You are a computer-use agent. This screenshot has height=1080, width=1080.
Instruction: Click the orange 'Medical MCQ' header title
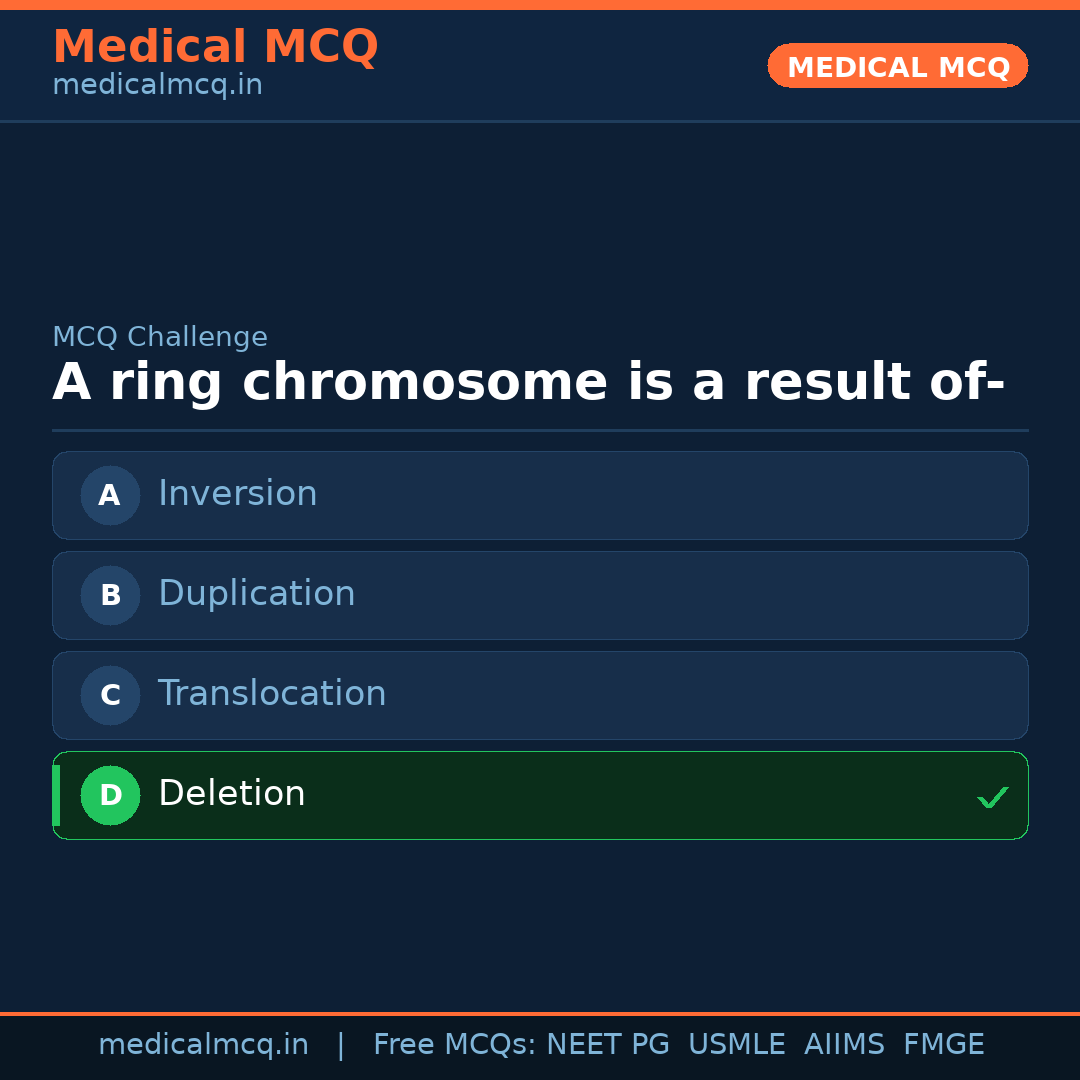215,47
